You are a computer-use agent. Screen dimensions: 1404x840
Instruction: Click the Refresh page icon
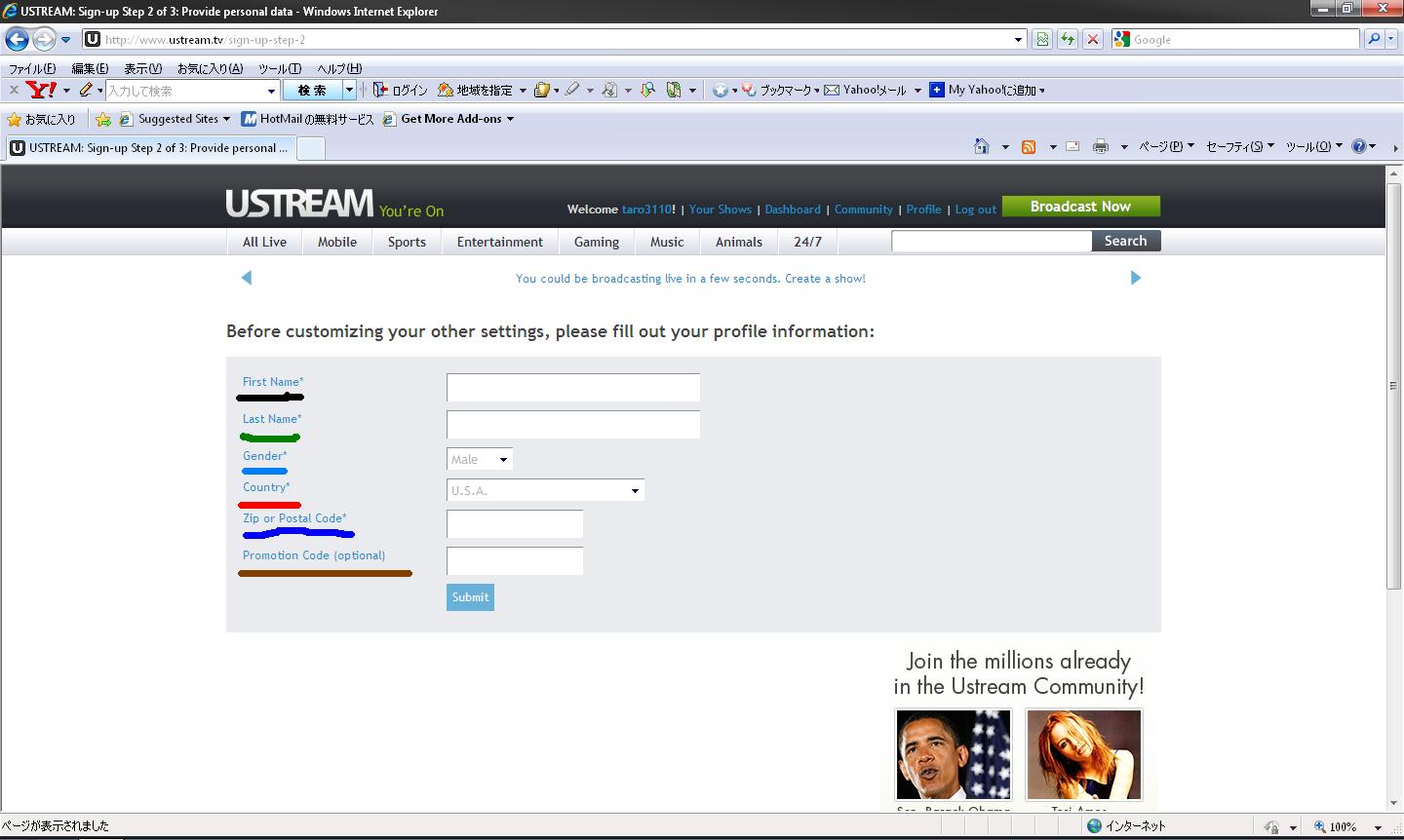pyautogui.click(x=1068, y=40)
